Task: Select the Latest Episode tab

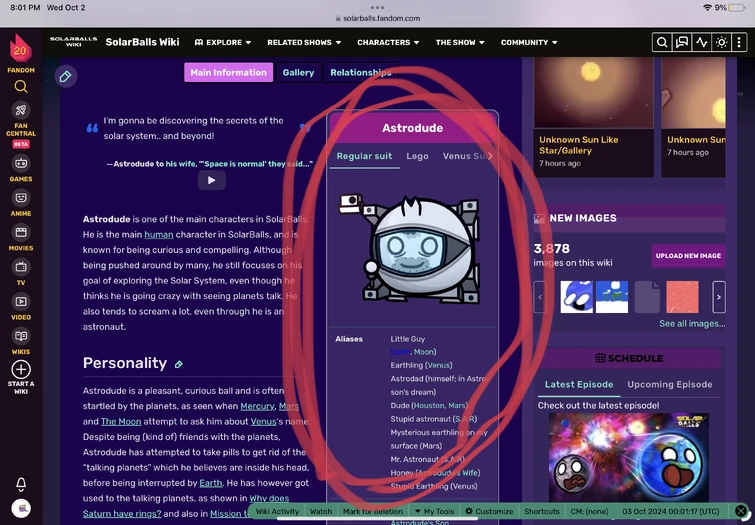Action: pos(579,384)
